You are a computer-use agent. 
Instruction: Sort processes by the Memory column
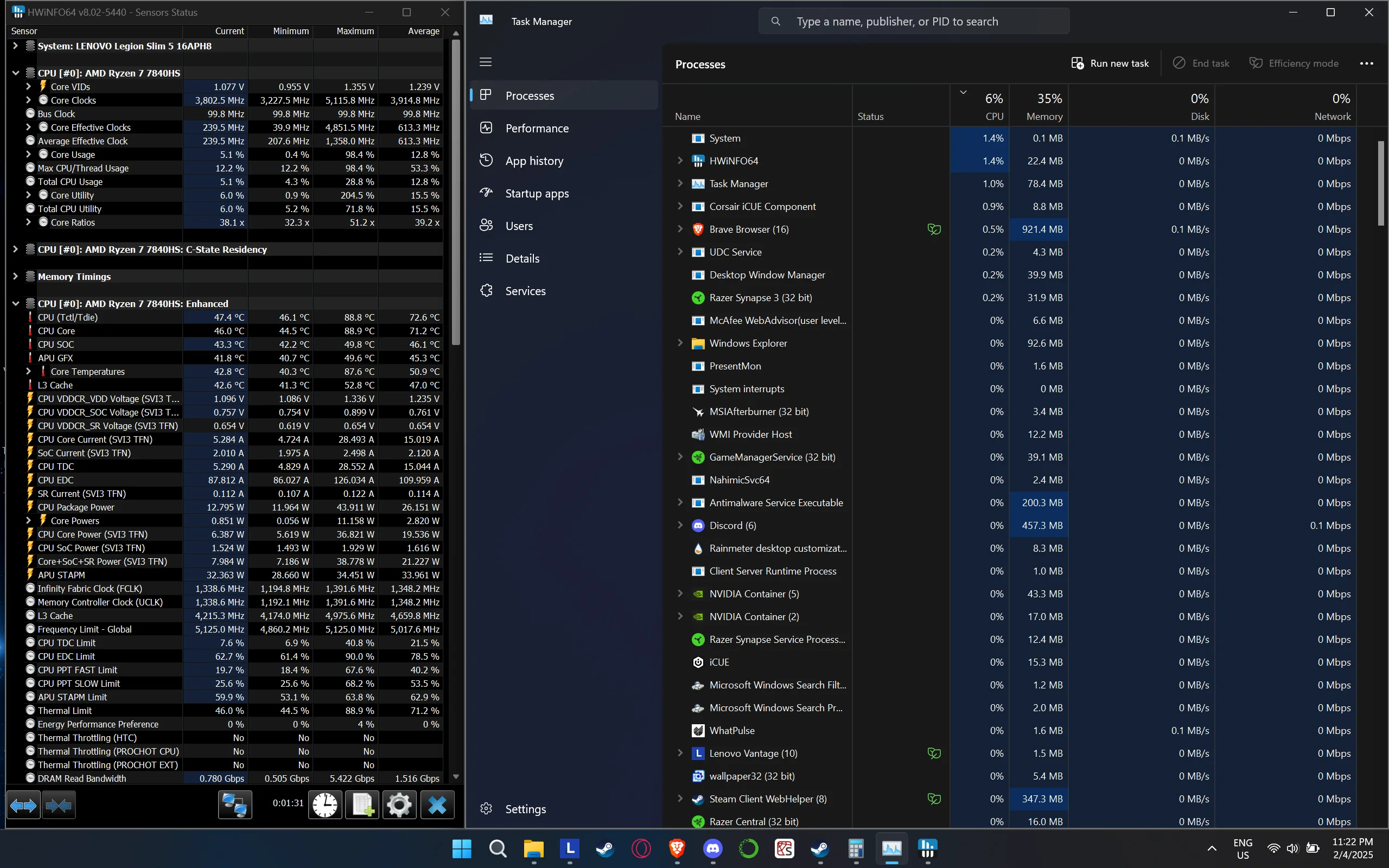[1038, 106]
